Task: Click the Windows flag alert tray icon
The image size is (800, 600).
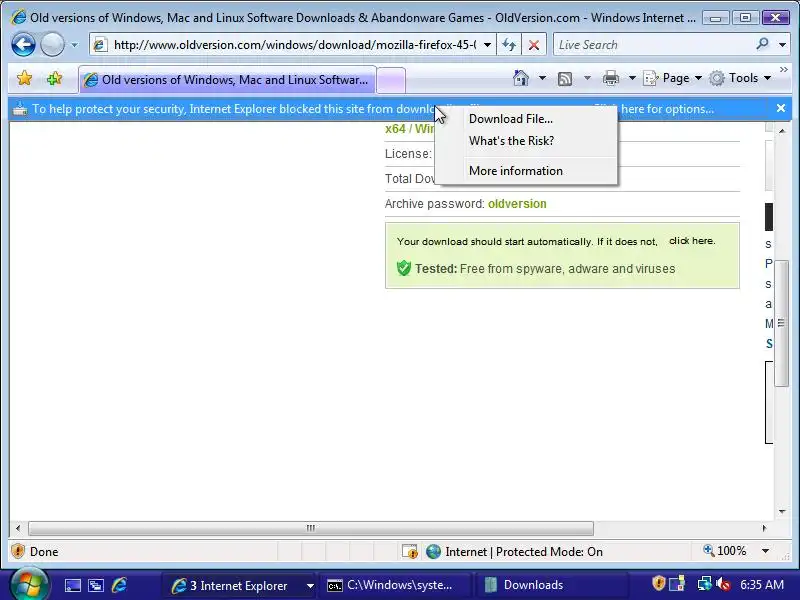Action: pyautogui.click(x=678, y=584)
